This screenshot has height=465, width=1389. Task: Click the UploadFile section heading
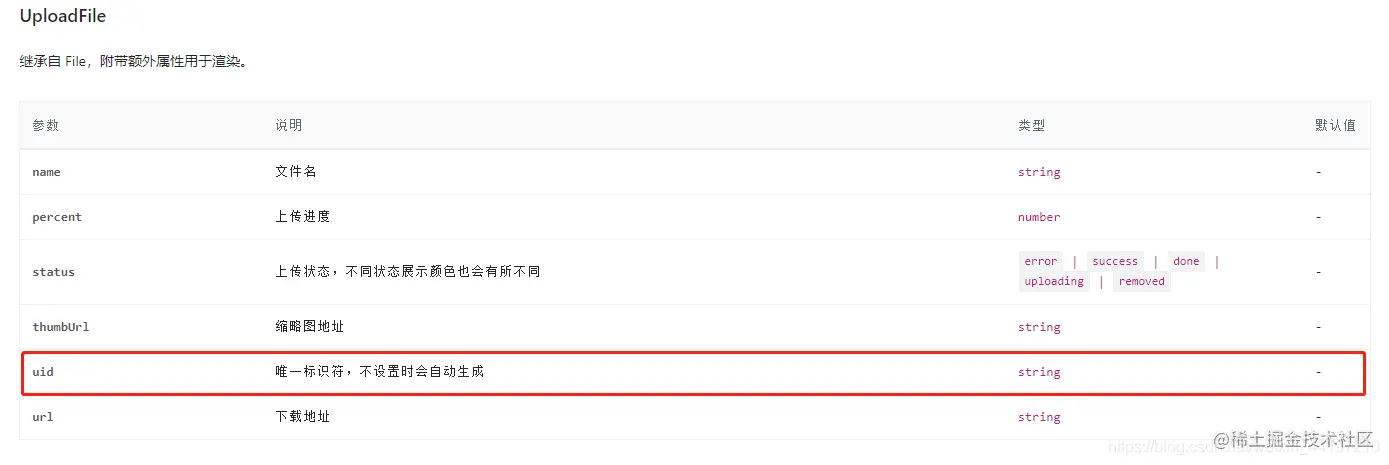click(x=62, y=16)
